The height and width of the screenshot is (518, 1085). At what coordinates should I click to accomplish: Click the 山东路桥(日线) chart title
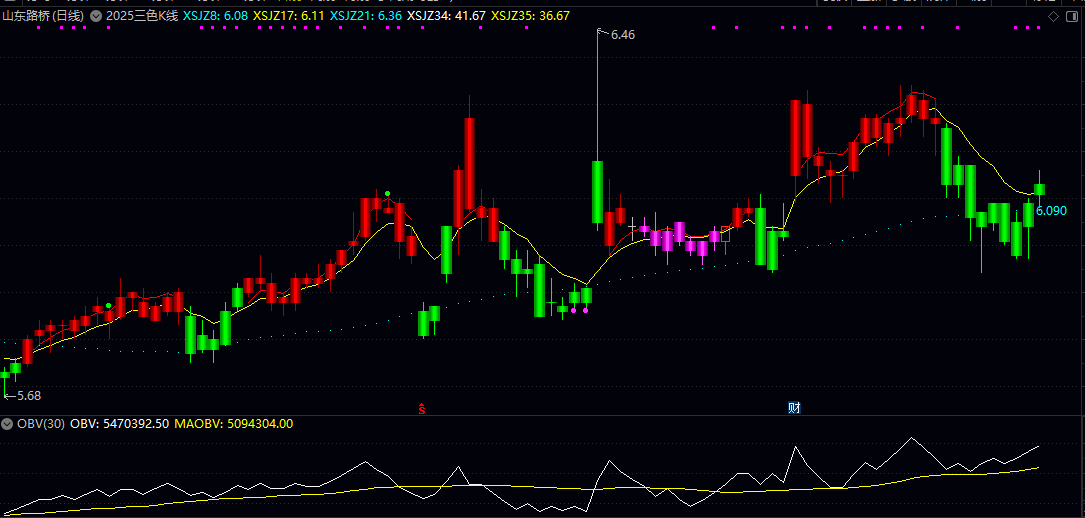click(x=44, y=15)
